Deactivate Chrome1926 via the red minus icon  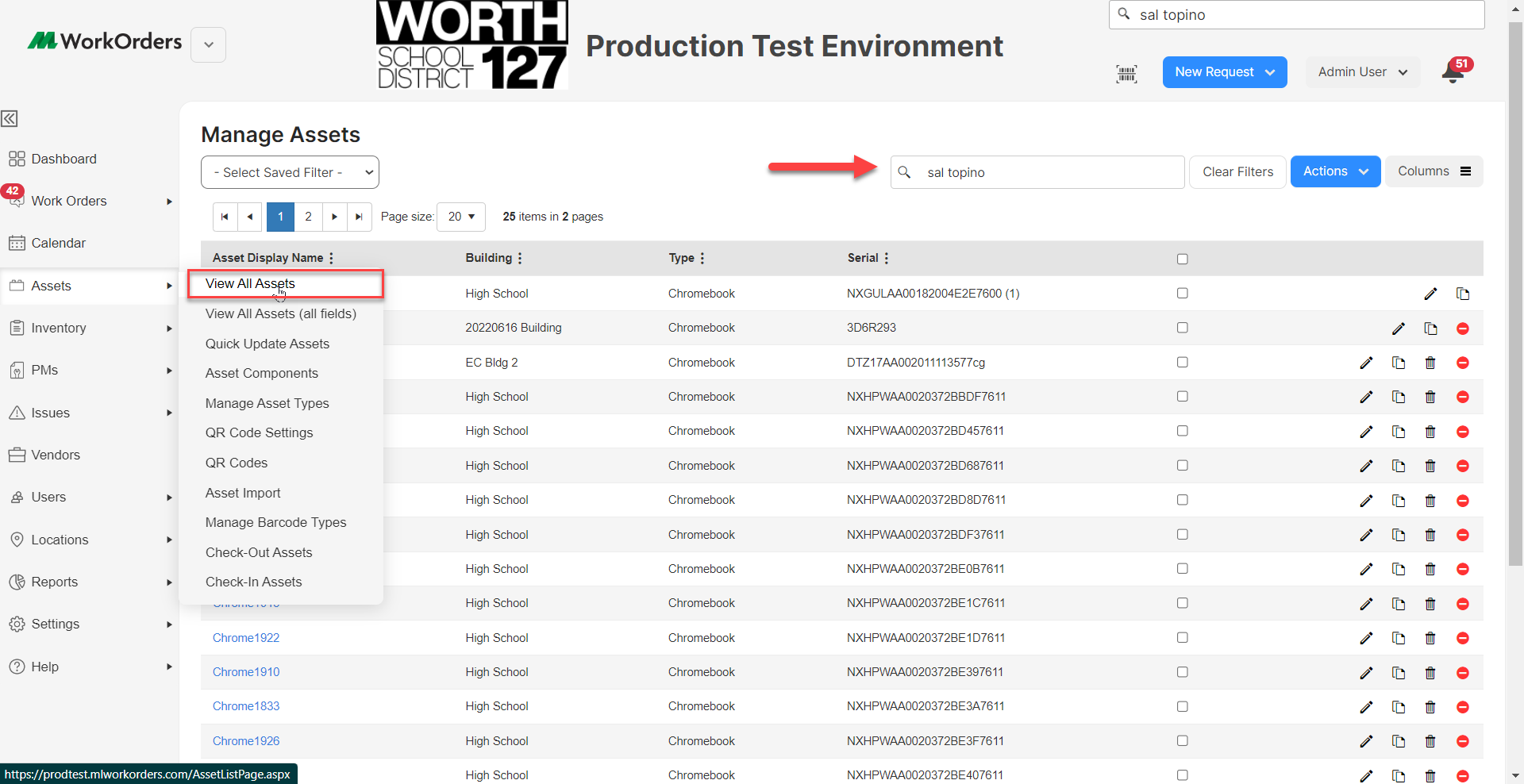click(x=1462, y=740)
